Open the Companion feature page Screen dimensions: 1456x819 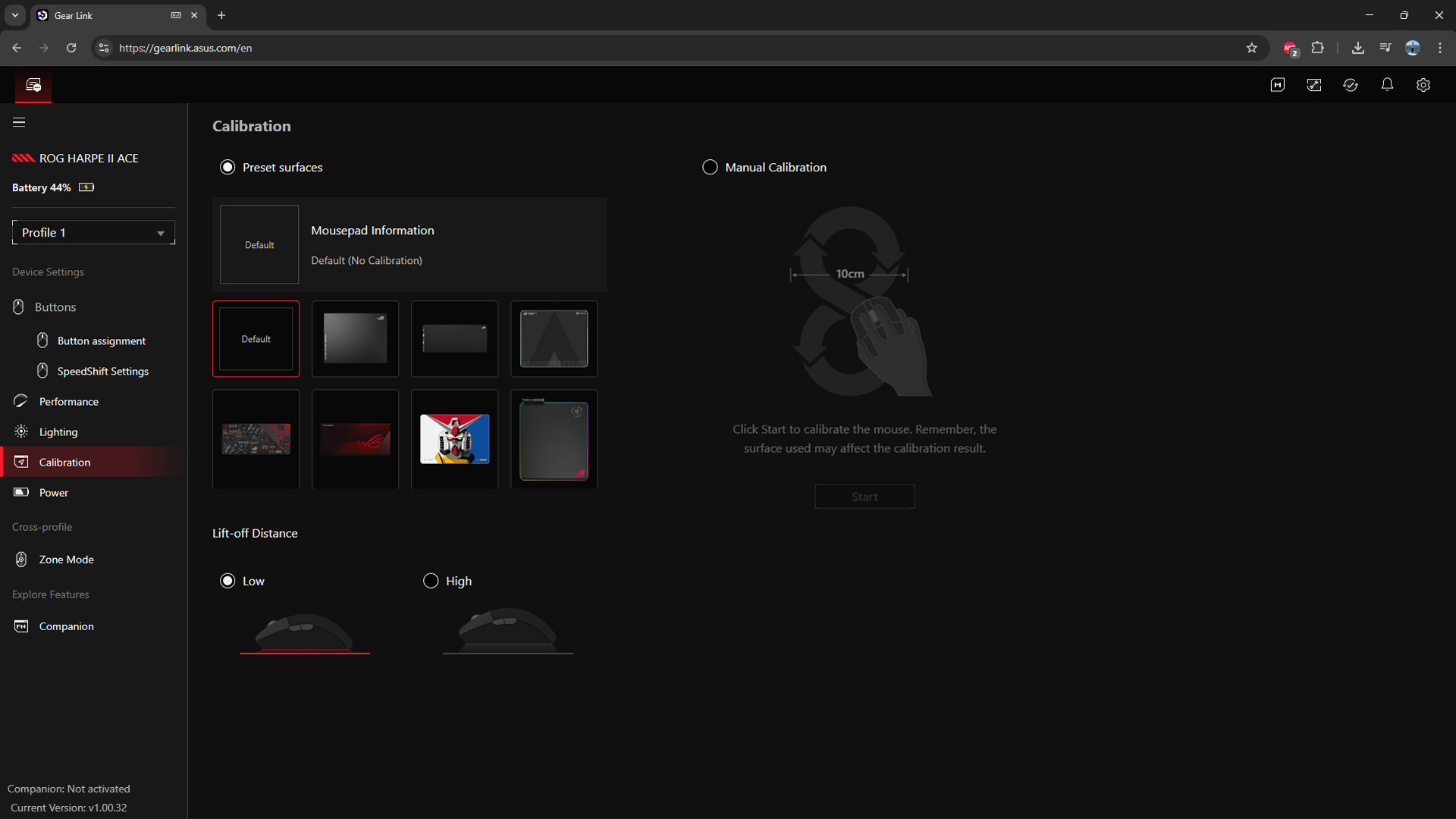click(67, 626)
